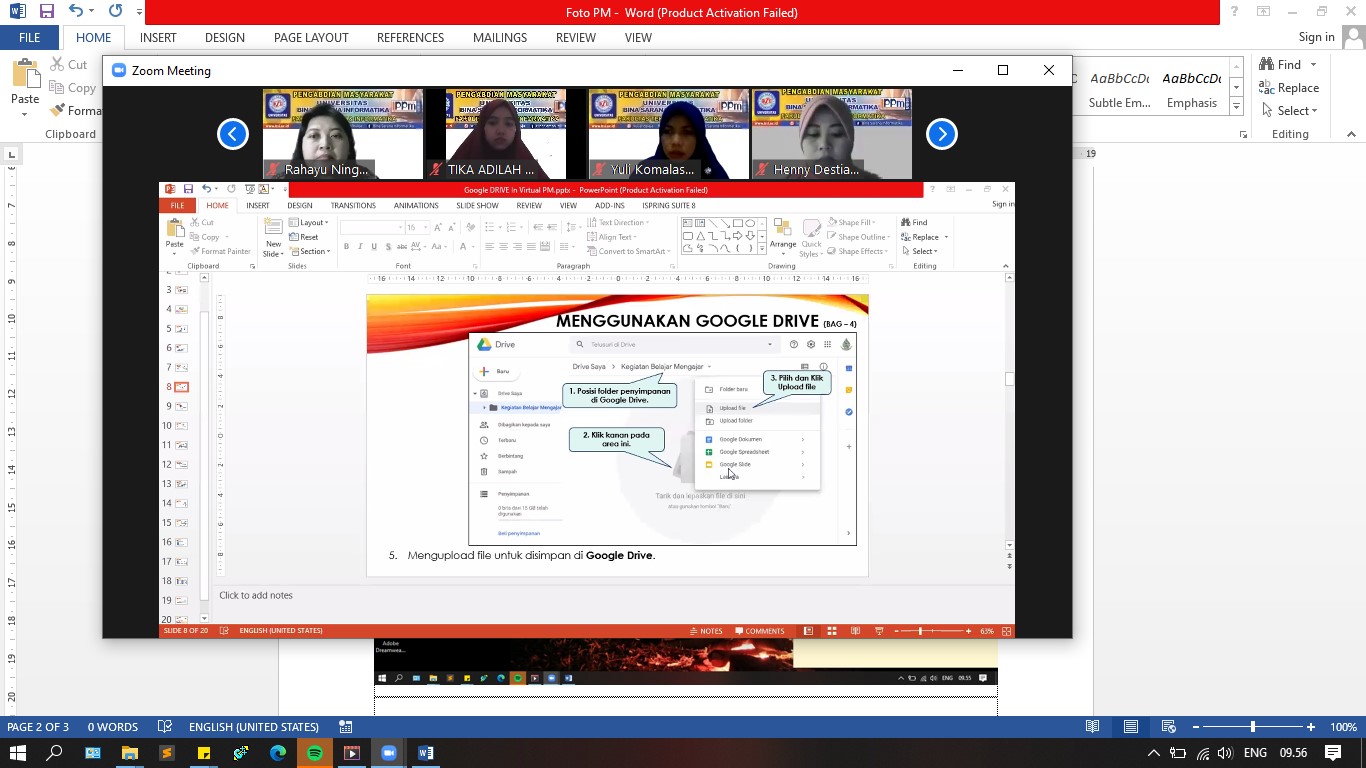Show the next row of styles
Image resolution: width=1366 pixels, height=768 pixels.
(x=1237, y=89)
